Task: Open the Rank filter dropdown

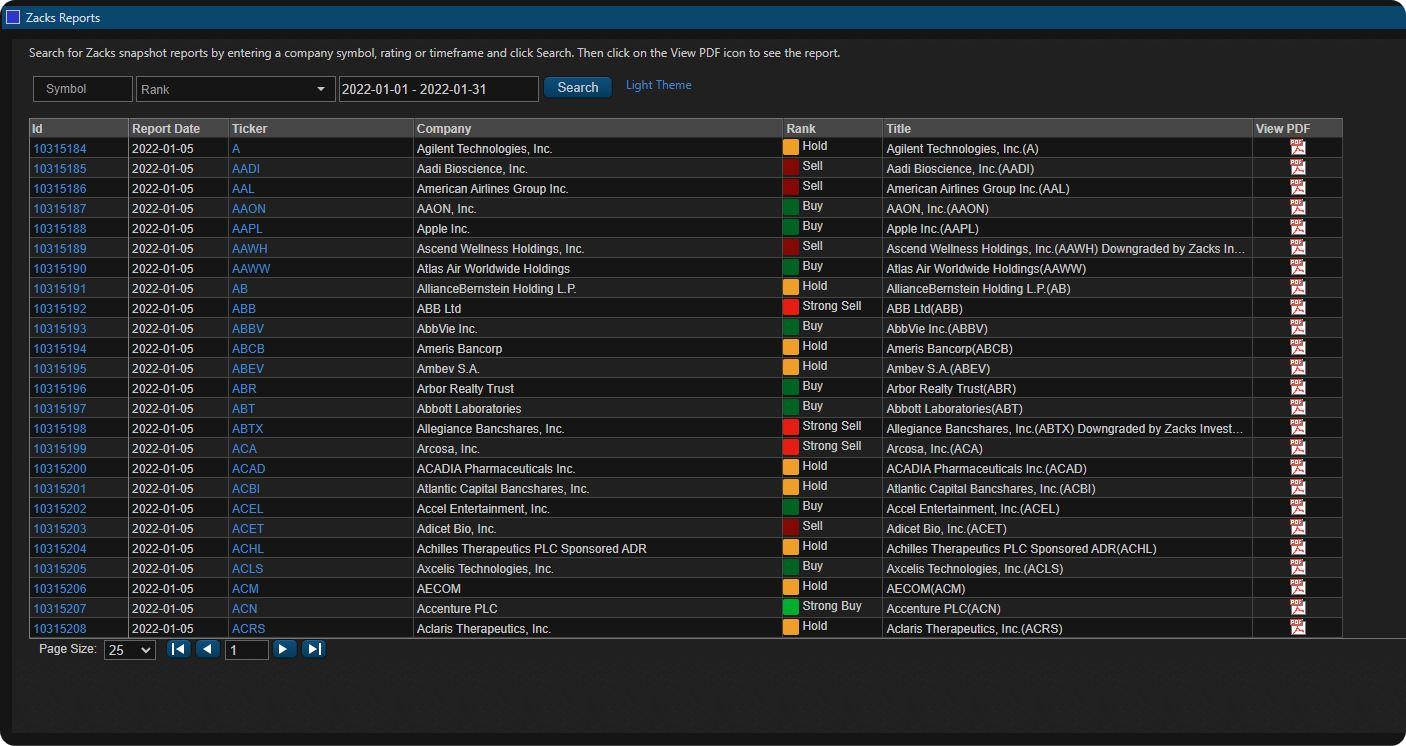Action: pos(235,89)
